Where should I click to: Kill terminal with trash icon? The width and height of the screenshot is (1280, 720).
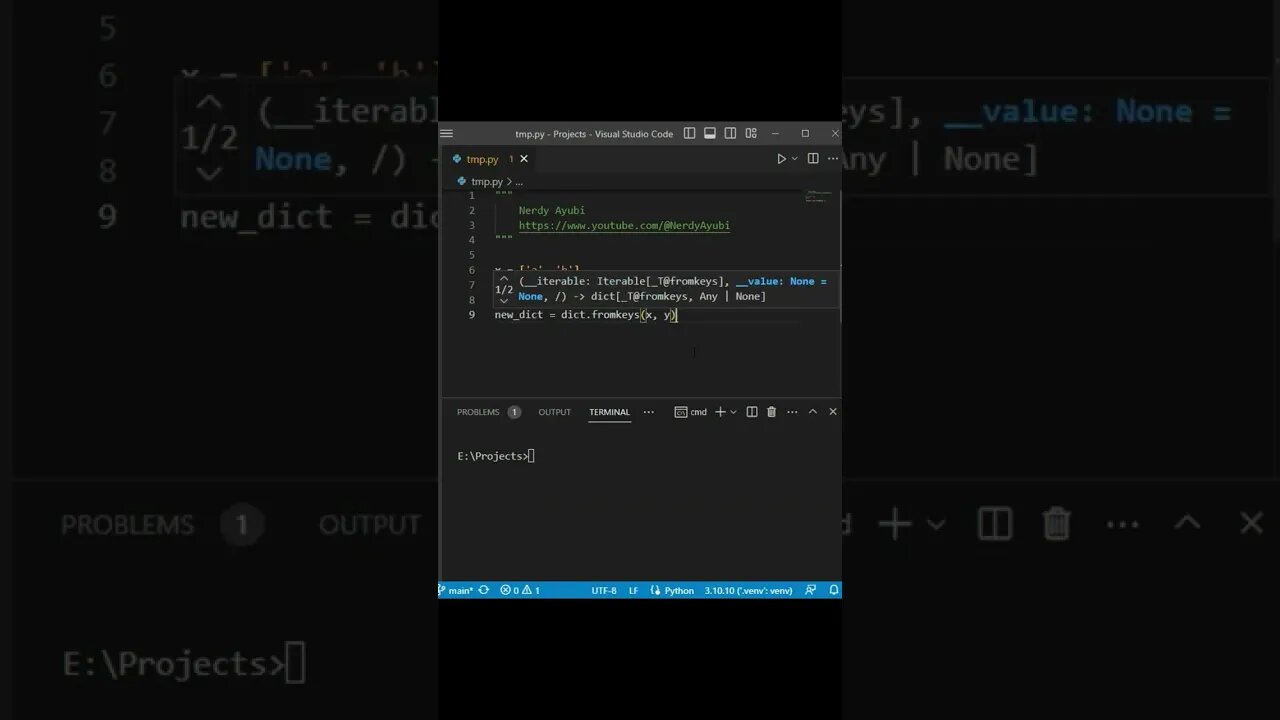771,412
